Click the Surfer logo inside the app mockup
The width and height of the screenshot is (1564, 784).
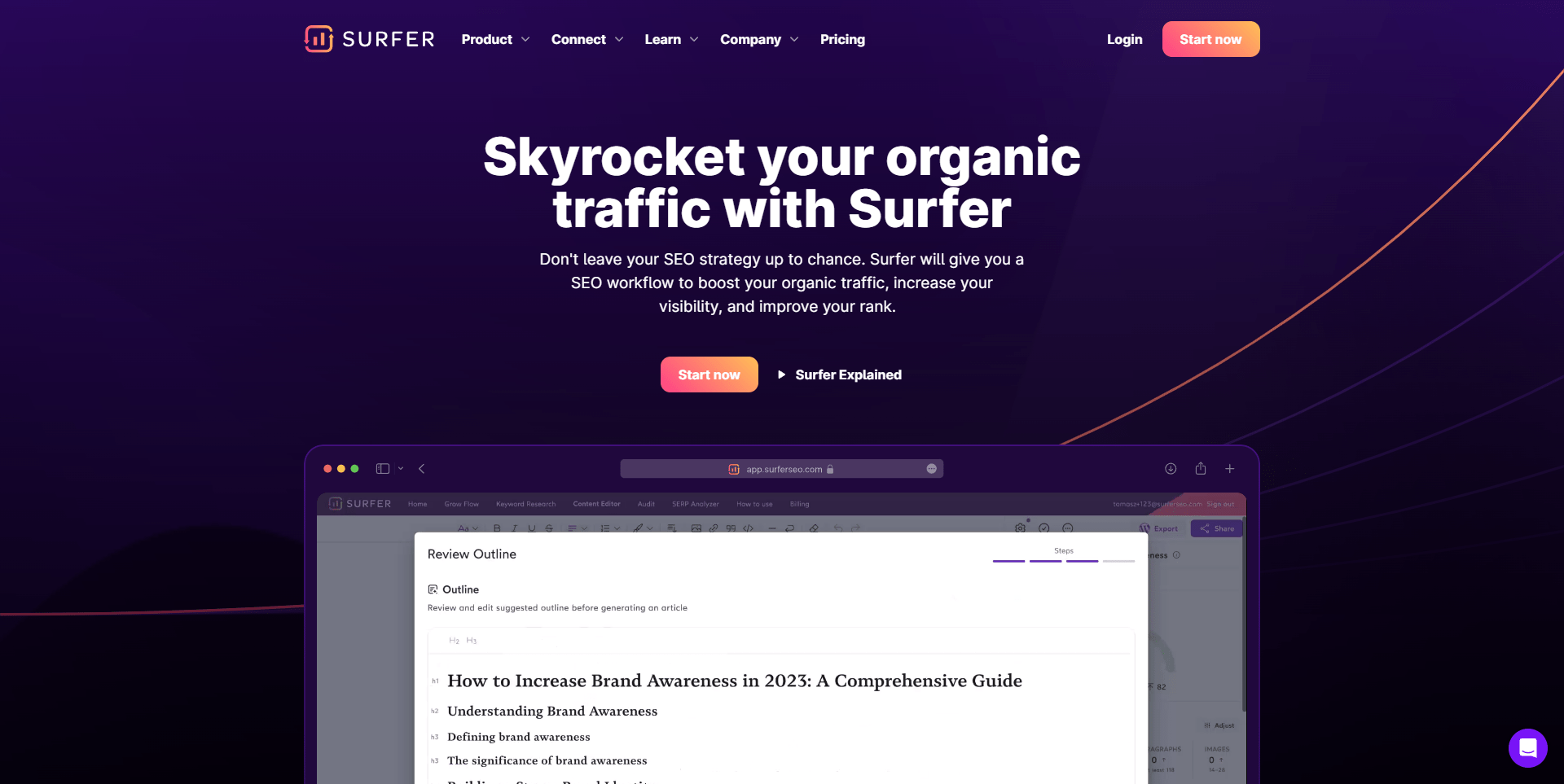pyautogui.click(x=360, y=504)
